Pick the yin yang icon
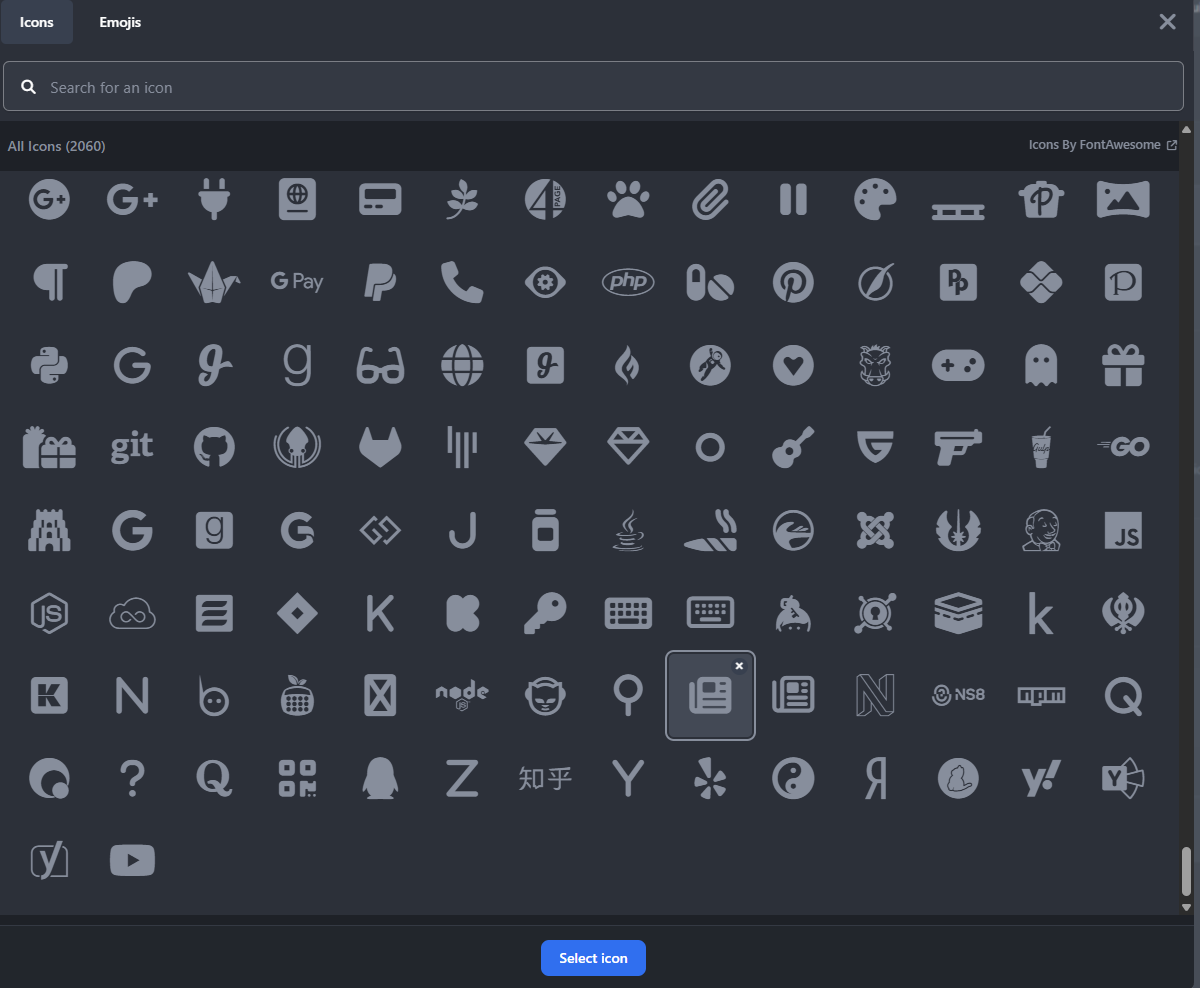Image resolution: width=1200 pixels, height=988 pixels. pos(793,778)
